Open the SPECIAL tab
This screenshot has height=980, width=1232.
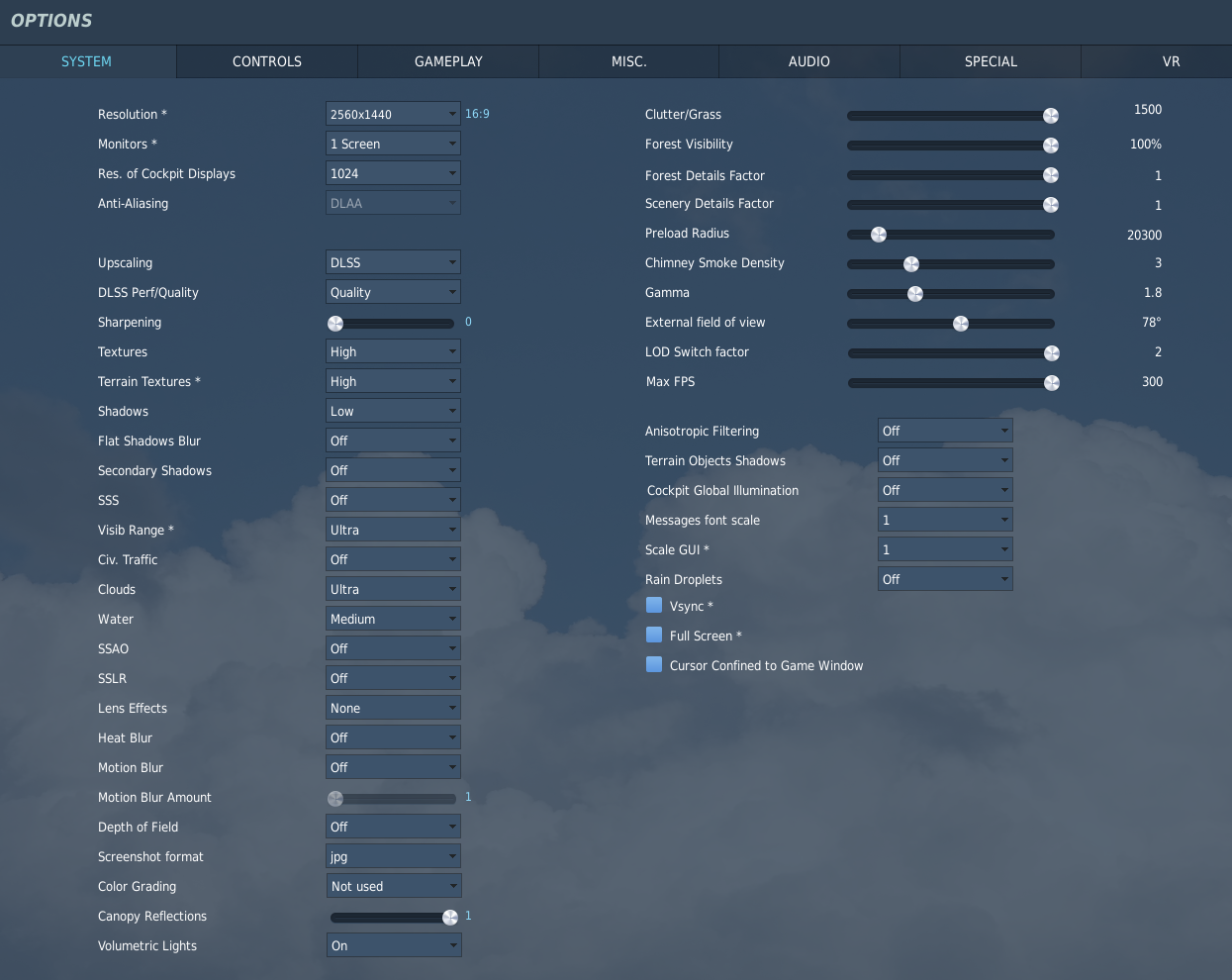point(991,61)
